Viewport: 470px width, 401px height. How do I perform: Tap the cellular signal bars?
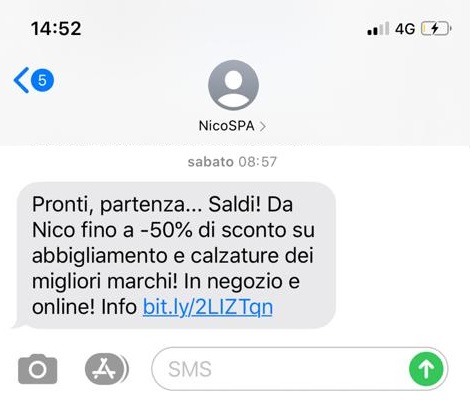tap(378, 29)
